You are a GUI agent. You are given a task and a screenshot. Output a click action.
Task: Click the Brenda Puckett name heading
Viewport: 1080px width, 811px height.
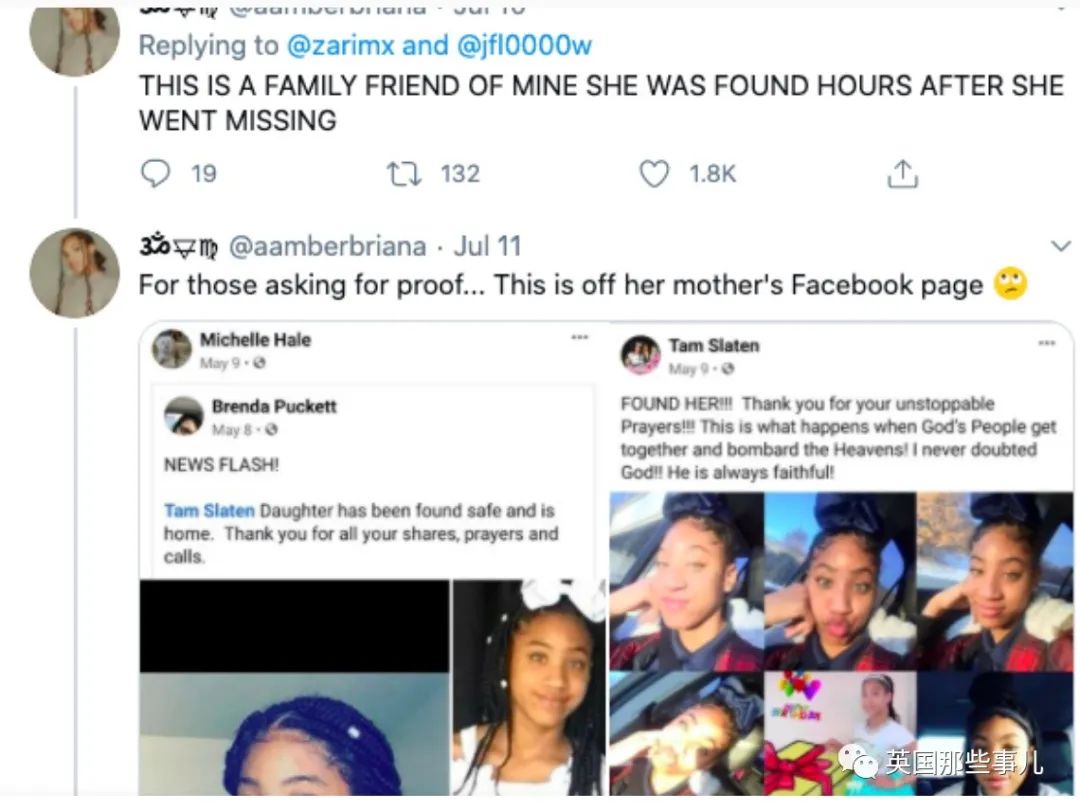pos(274,406)
